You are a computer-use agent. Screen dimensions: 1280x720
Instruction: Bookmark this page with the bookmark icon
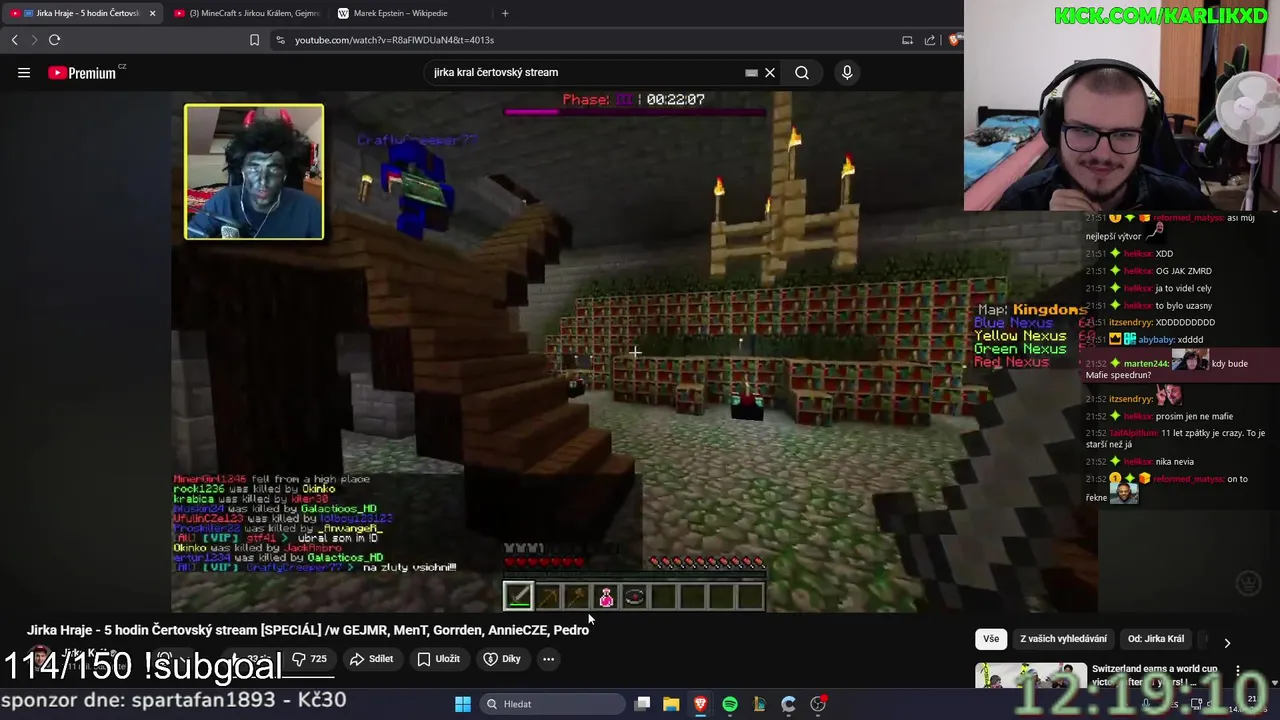click(x=254, y=40)
